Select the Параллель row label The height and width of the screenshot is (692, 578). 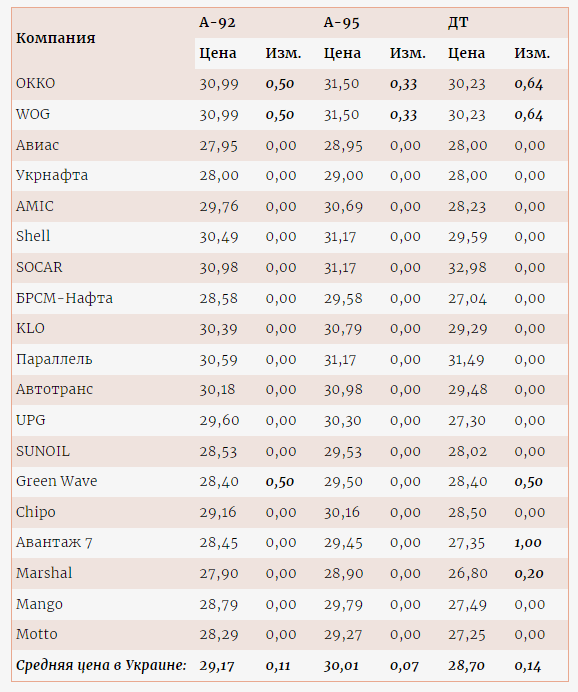click(54, 359)
